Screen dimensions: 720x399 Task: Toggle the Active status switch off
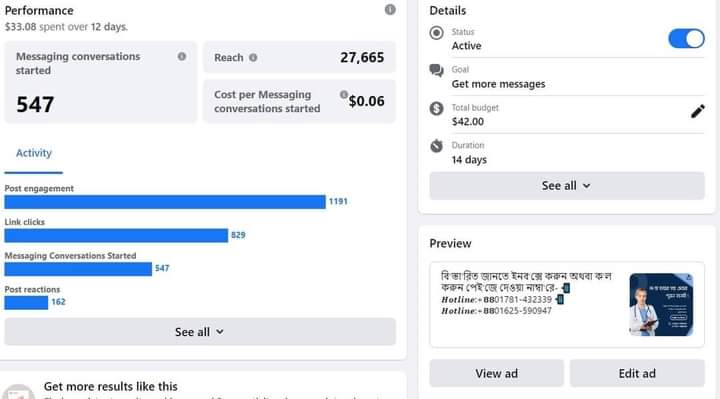pyautogui.click(x=686, y=39)
